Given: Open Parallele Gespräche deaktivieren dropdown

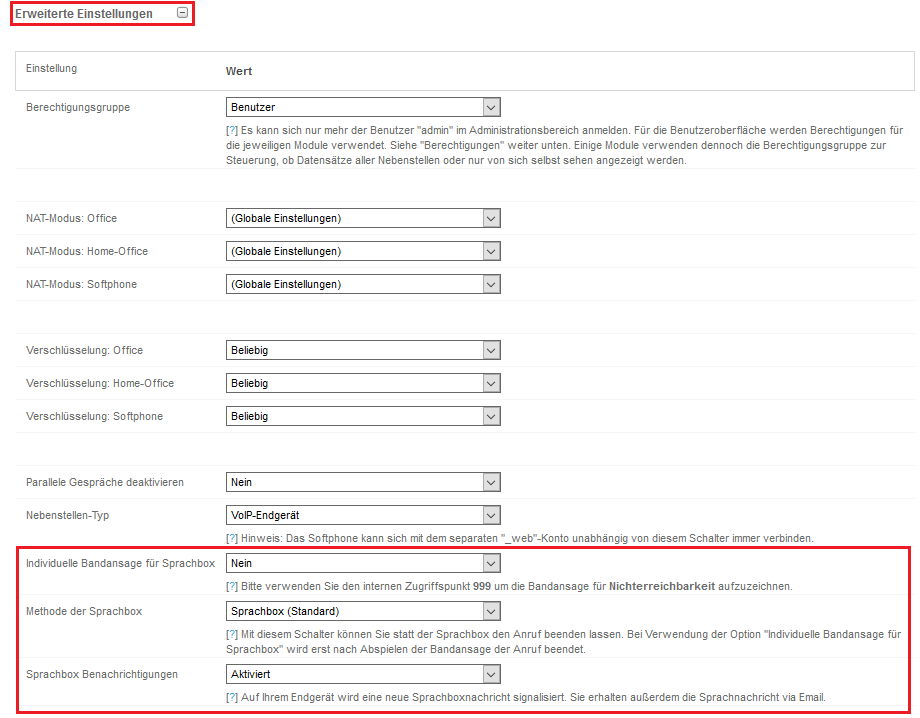Looking at the screenshot, I should 363,482.
